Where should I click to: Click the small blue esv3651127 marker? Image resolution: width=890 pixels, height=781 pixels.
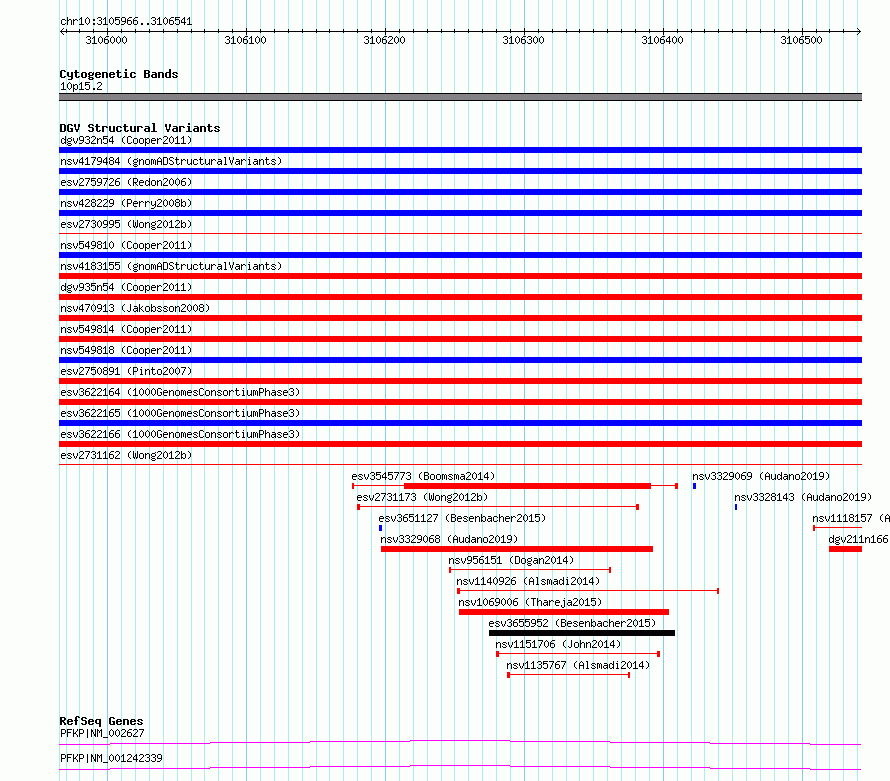tap(380, 528)
